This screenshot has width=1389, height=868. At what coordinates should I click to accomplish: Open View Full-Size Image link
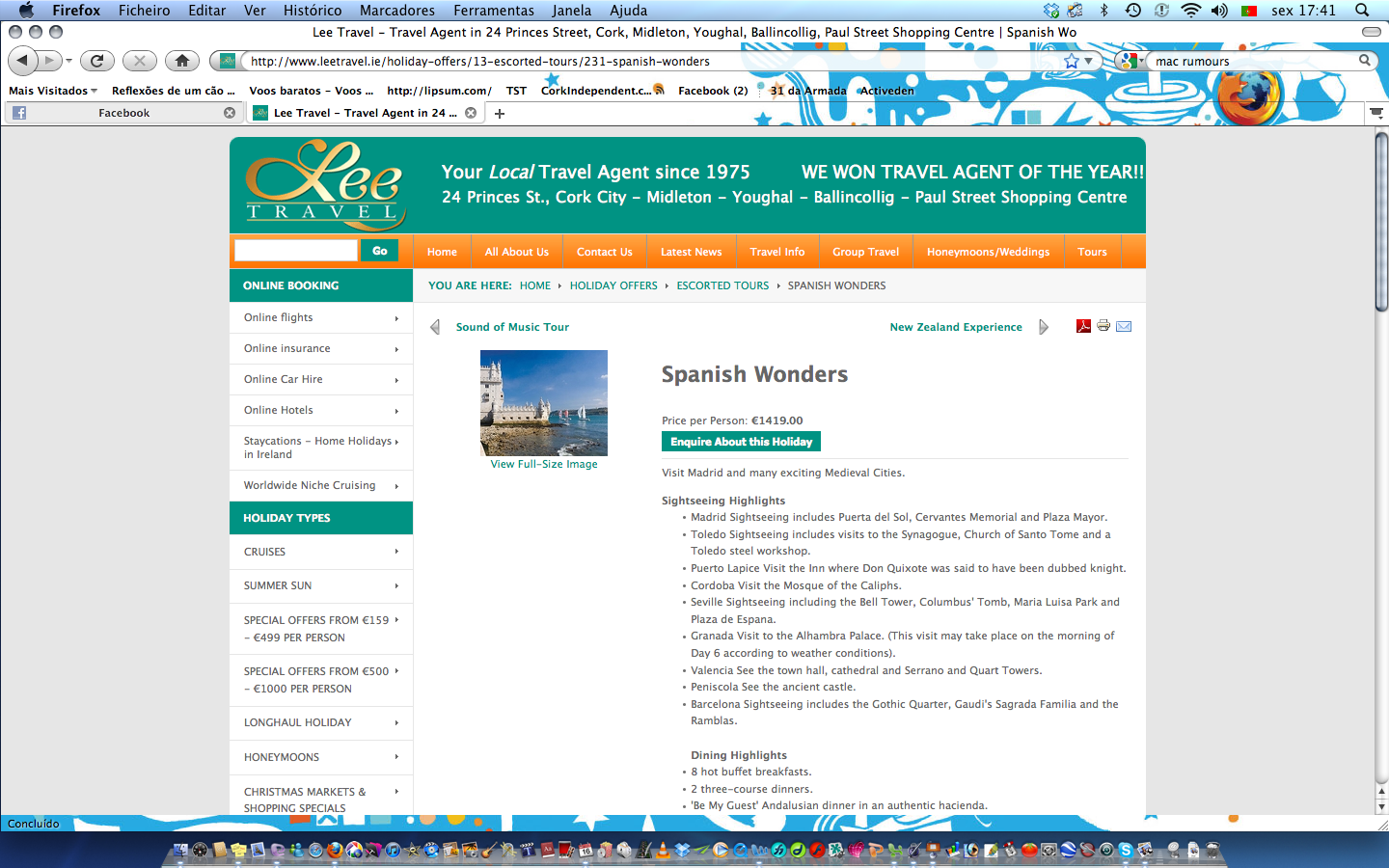click(x=544, y=464)
